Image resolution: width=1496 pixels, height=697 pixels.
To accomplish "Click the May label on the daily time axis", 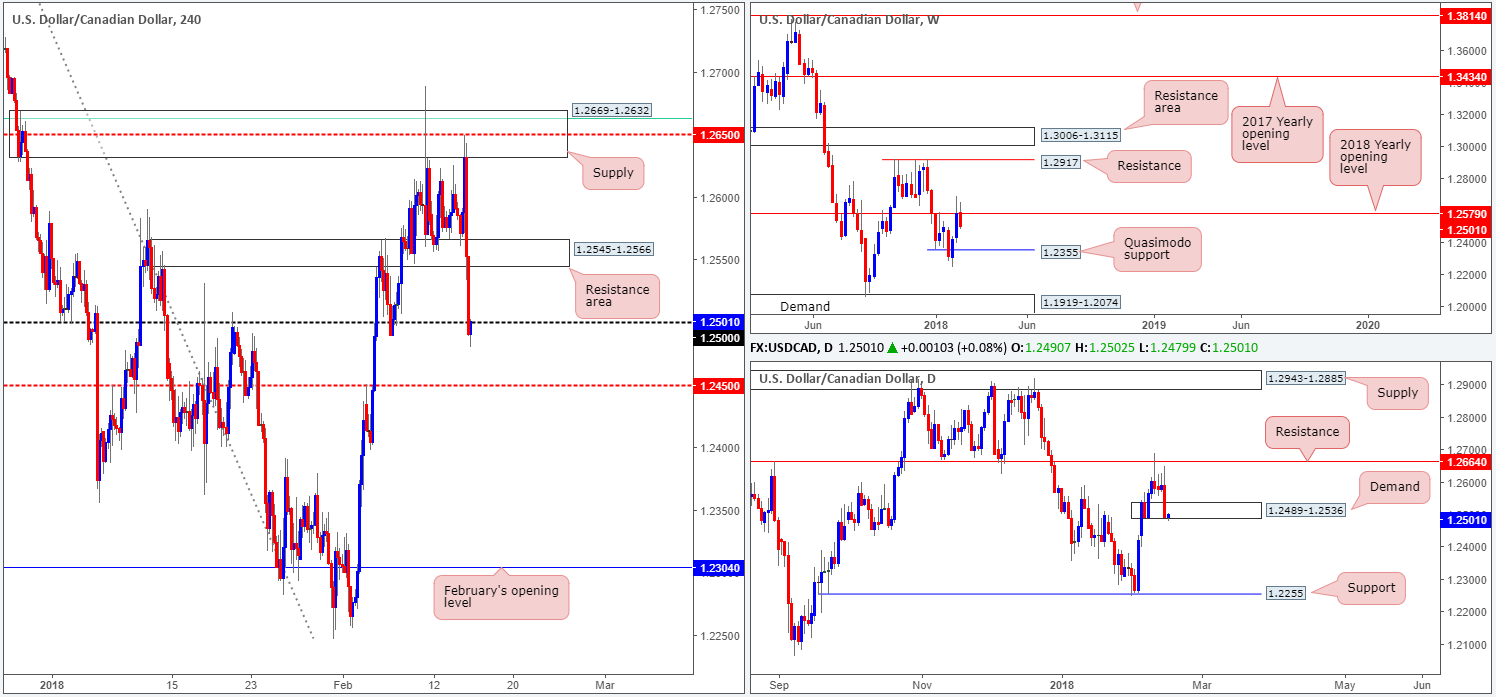I will [x=1345, y=684].
